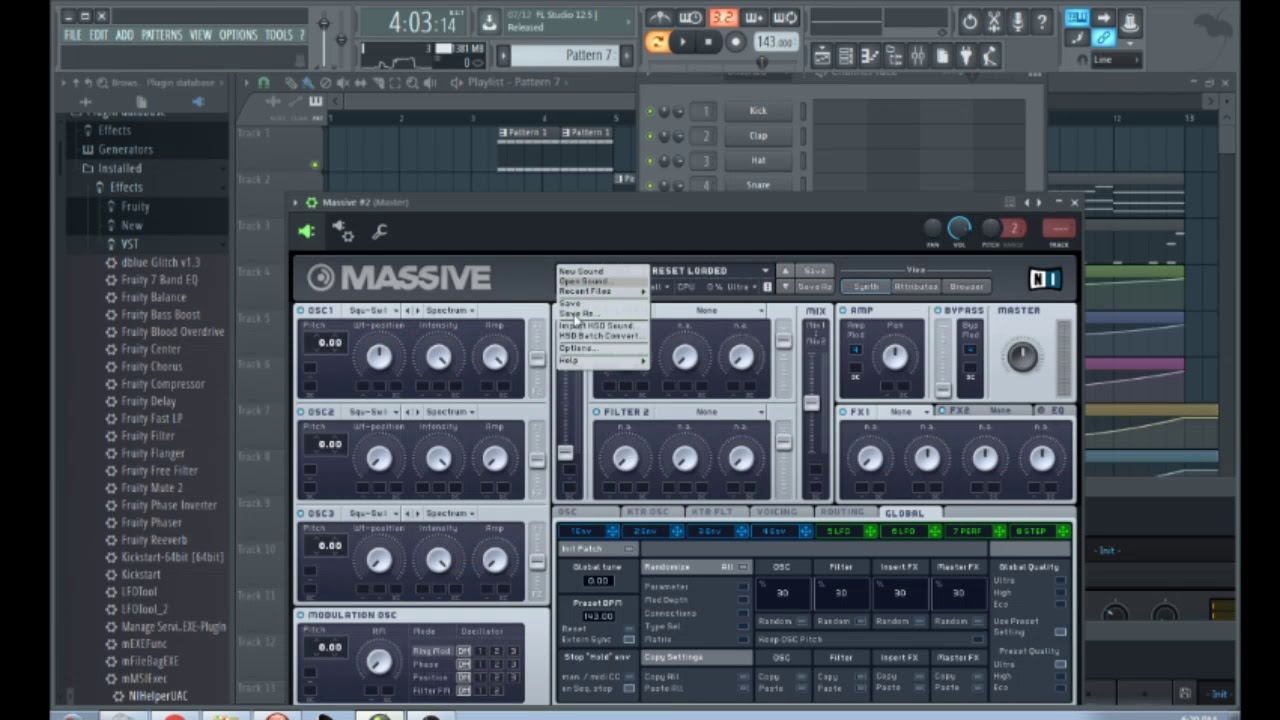The image size is (1280, 720).
Task: Click the plug icon in top toolbar
Action: (x=966, y=57)
